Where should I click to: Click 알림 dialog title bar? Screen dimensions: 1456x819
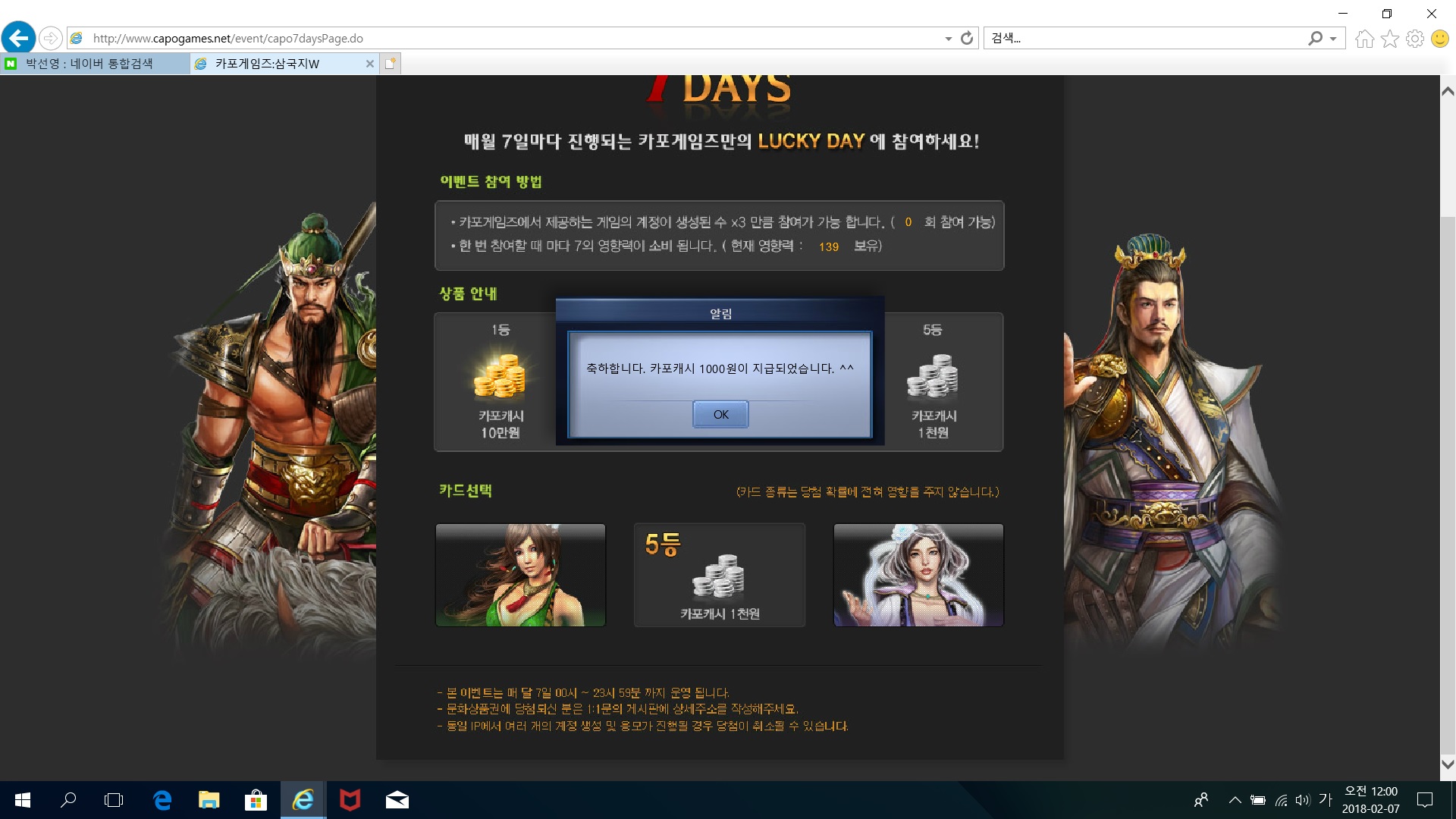720,313
